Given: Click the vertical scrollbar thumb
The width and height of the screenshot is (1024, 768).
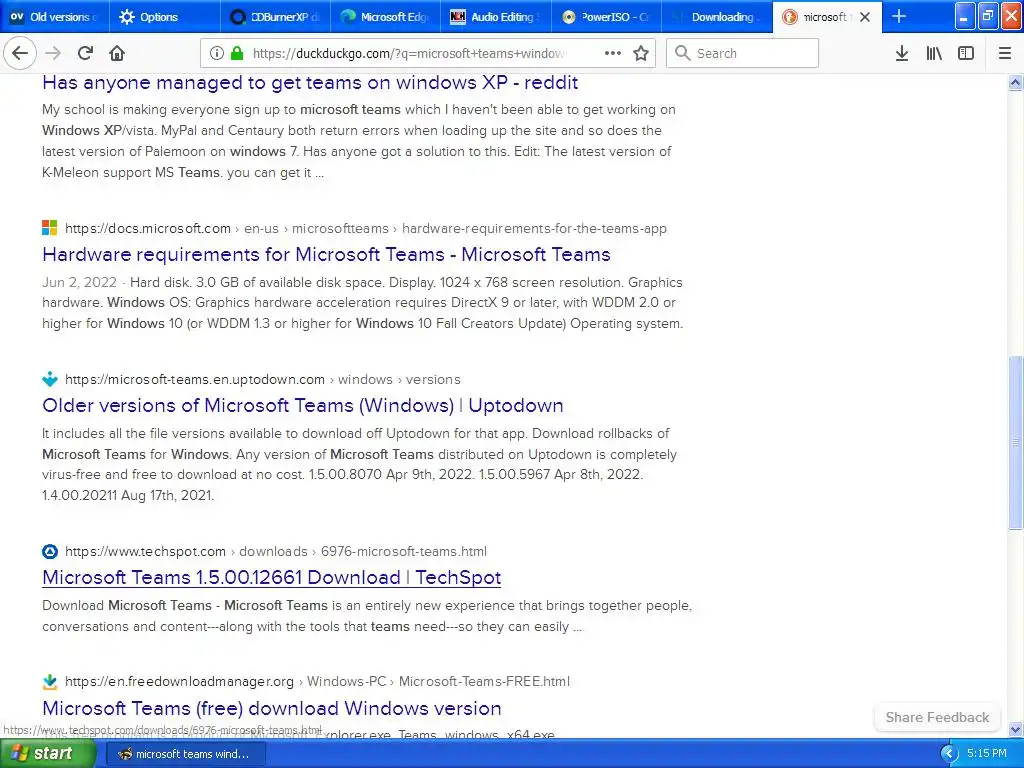Looking at the screenshot, I should click(1015, 443).
